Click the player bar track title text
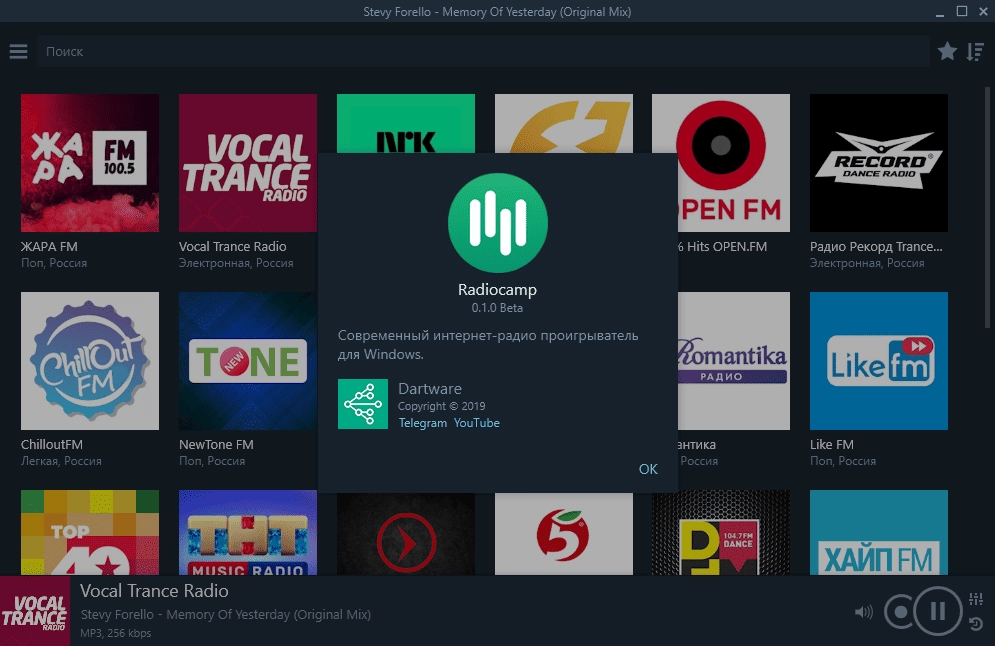The image size is (995, 646). [x=226, y=614]
